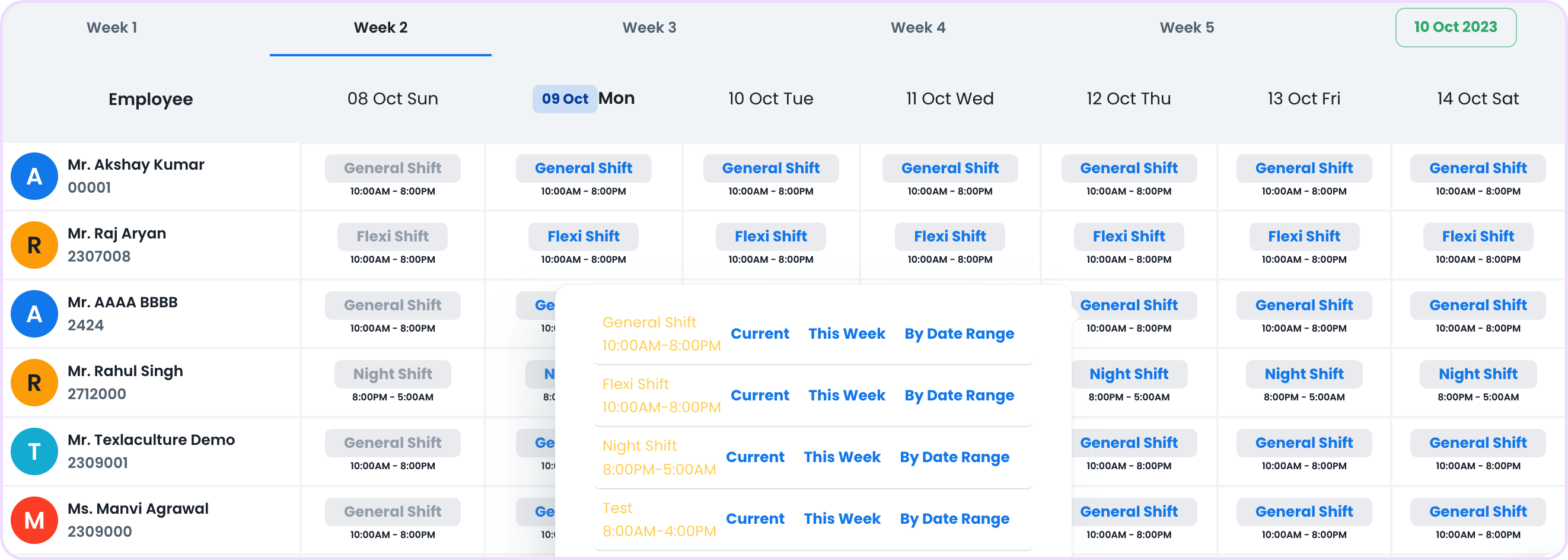Select Mr. AAAA BBBB's profile avatar
This screenshot has width=1568, height=560.
(x=34, y=313)
